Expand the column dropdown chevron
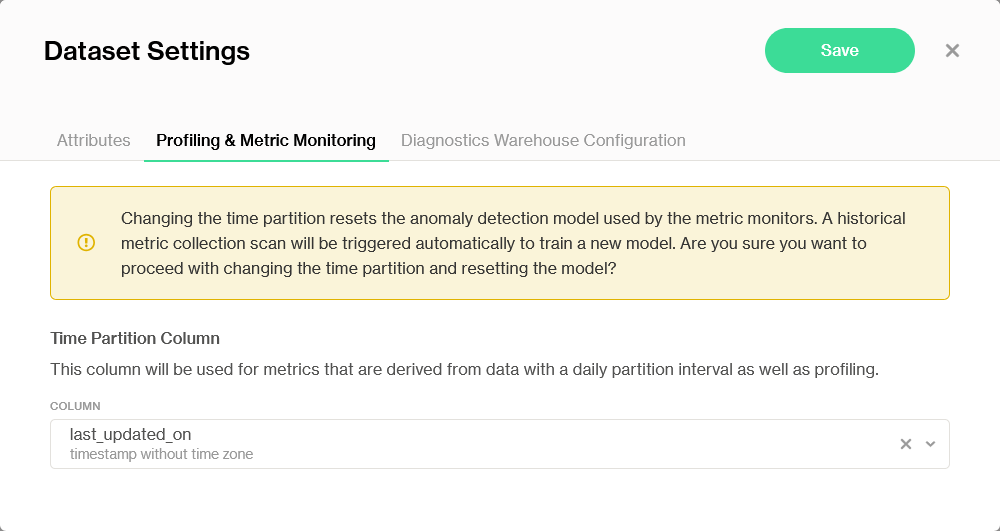The image size is (1000, 531). tap(931, 444)
